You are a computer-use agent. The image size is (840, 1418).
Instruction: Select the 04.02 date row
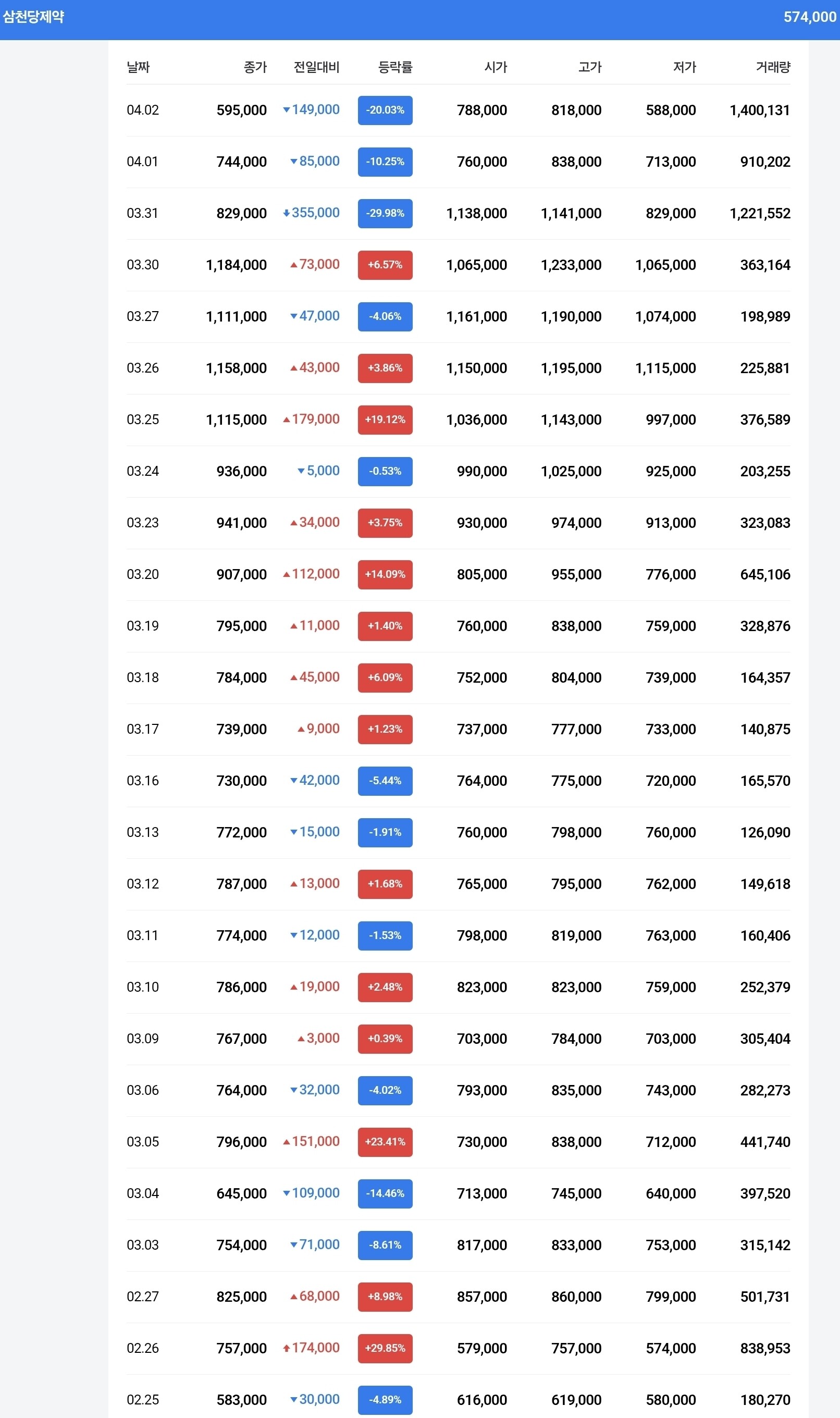tap(143, 110)
